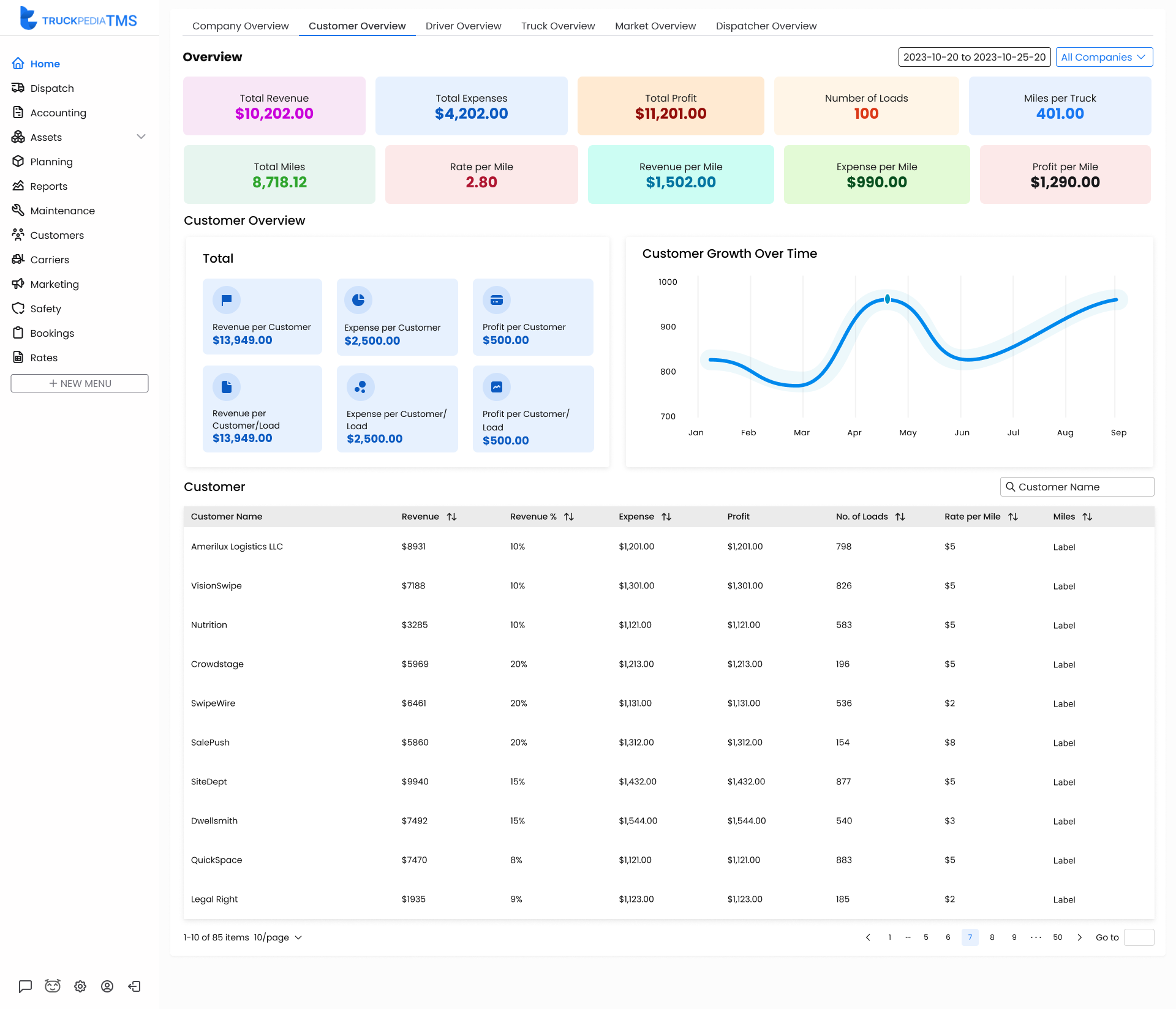1176x1009 pixels.
Task: Click the Total Revenue summary card
Action: point(274,106)
